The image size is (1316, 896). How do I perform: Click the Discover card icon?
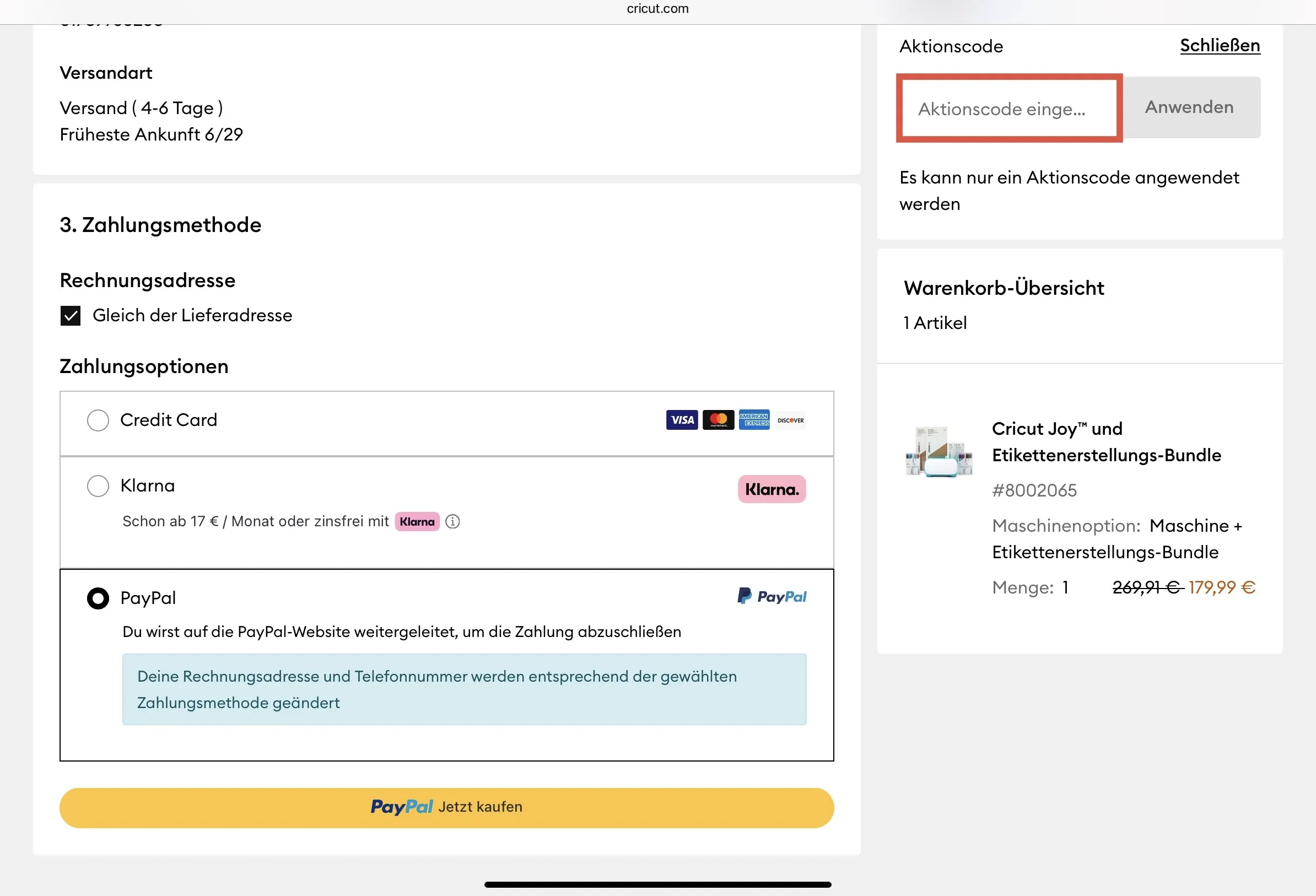coord(790,420)
